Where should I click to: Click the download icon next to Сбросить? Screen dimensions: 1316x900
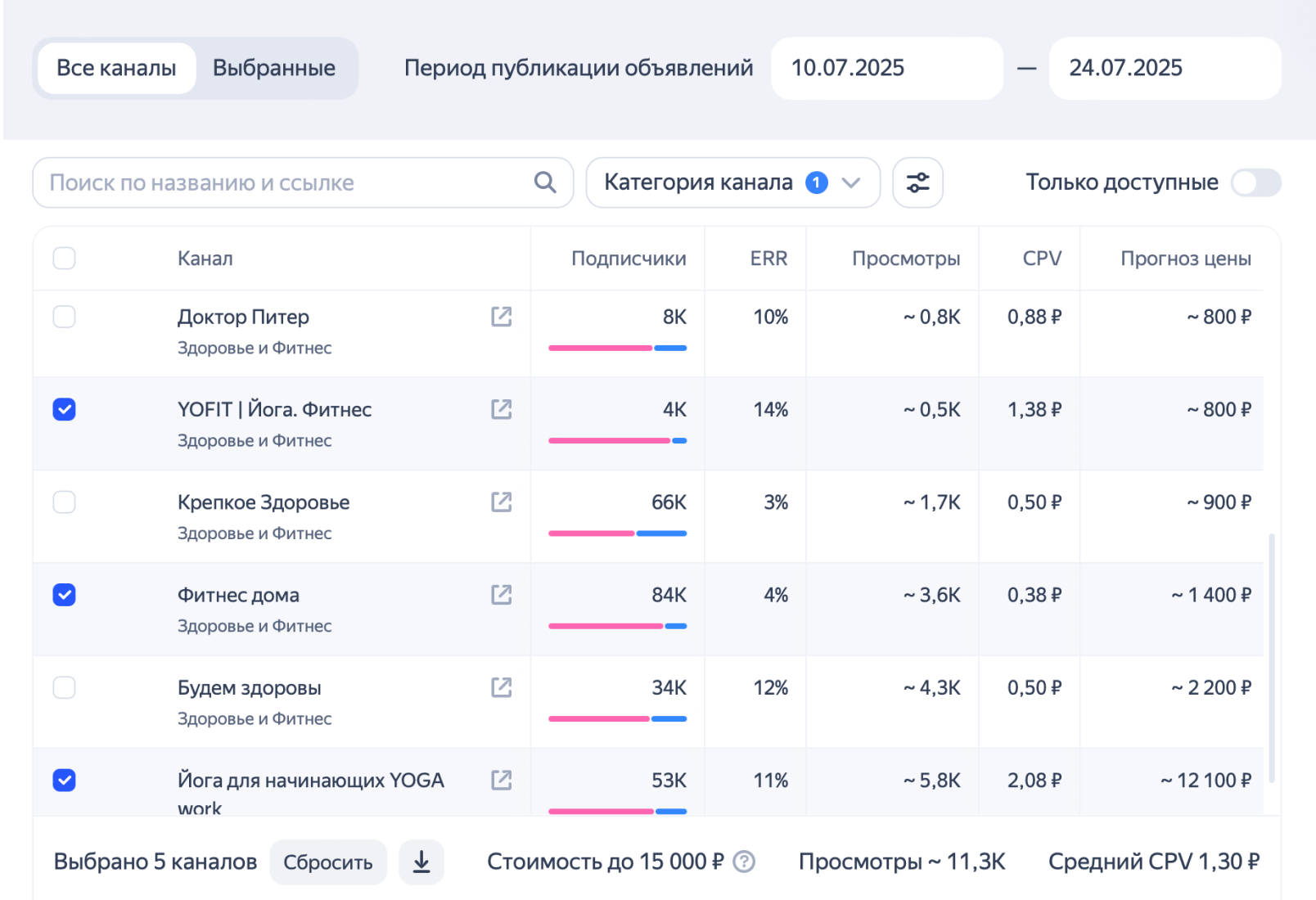421,861
